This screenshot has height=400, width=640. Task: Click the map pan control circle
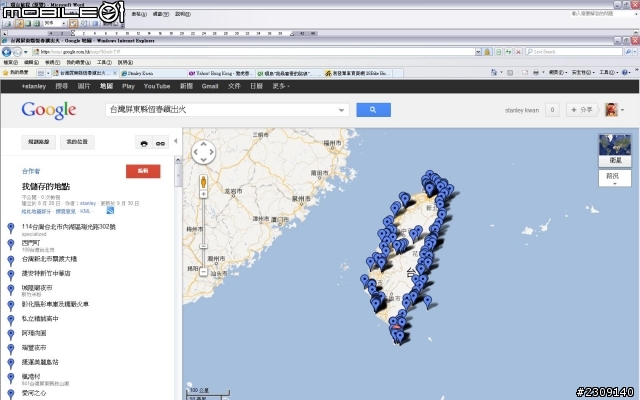coord(203,152)
